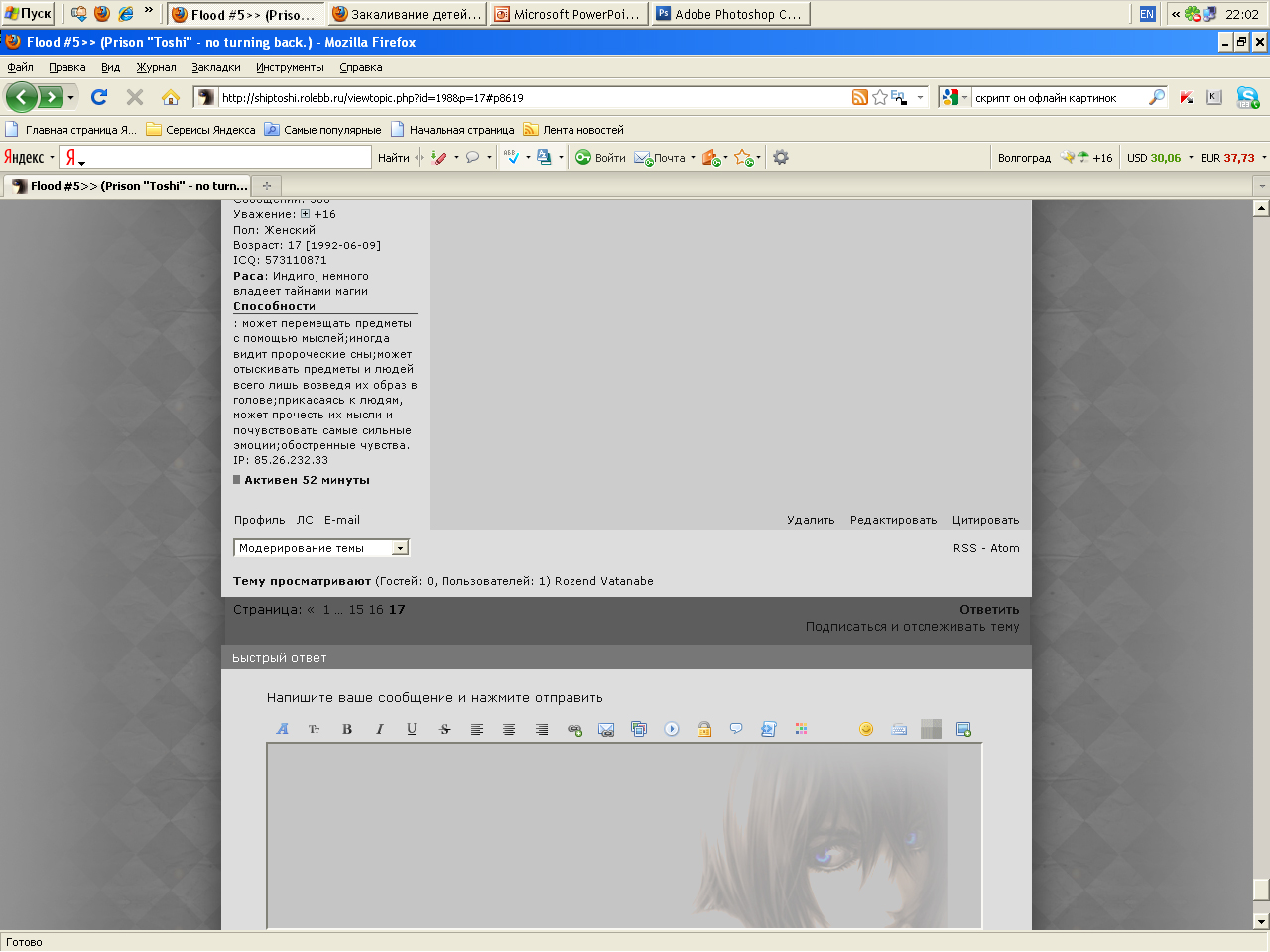
Task: Go forward with green arrow button
Action: [x=50, y=97]
